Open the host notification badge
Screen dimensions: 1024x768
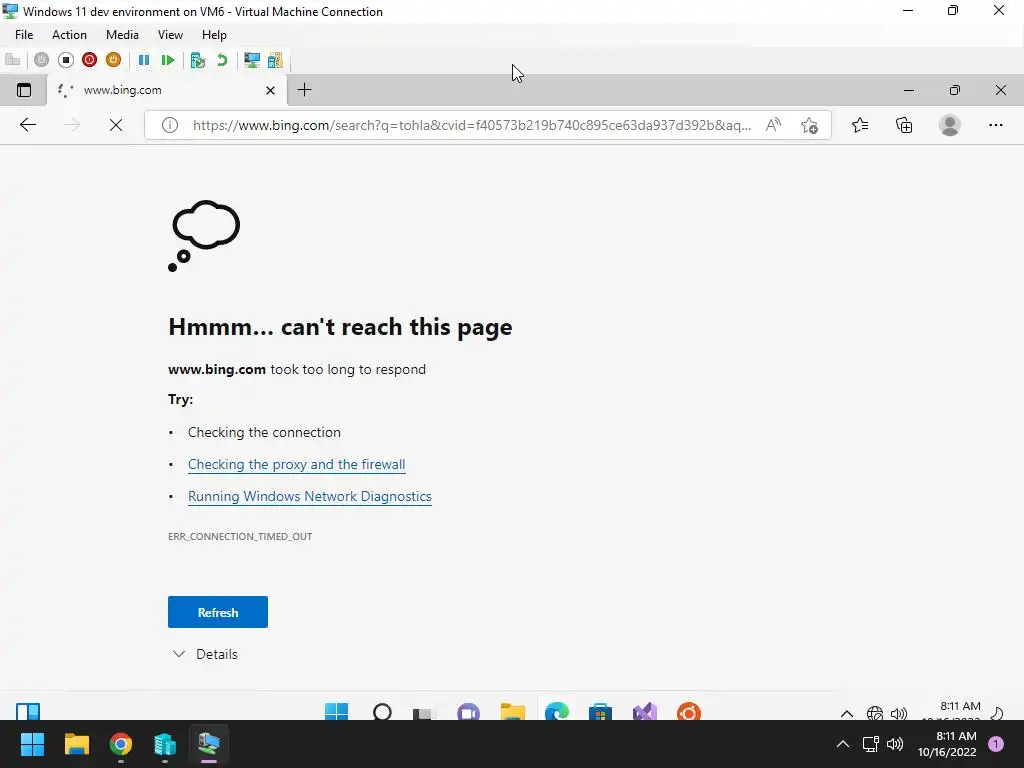click(x=995, y=744)
